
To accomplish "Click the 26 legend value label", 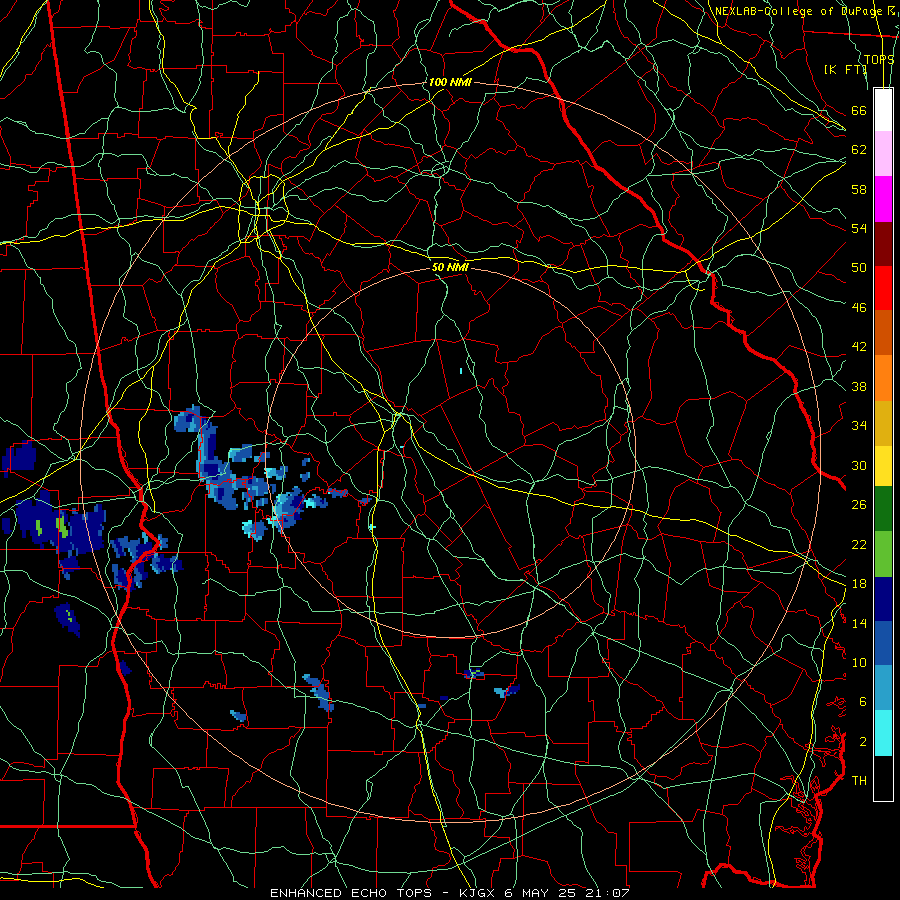I will pos(859,505).
